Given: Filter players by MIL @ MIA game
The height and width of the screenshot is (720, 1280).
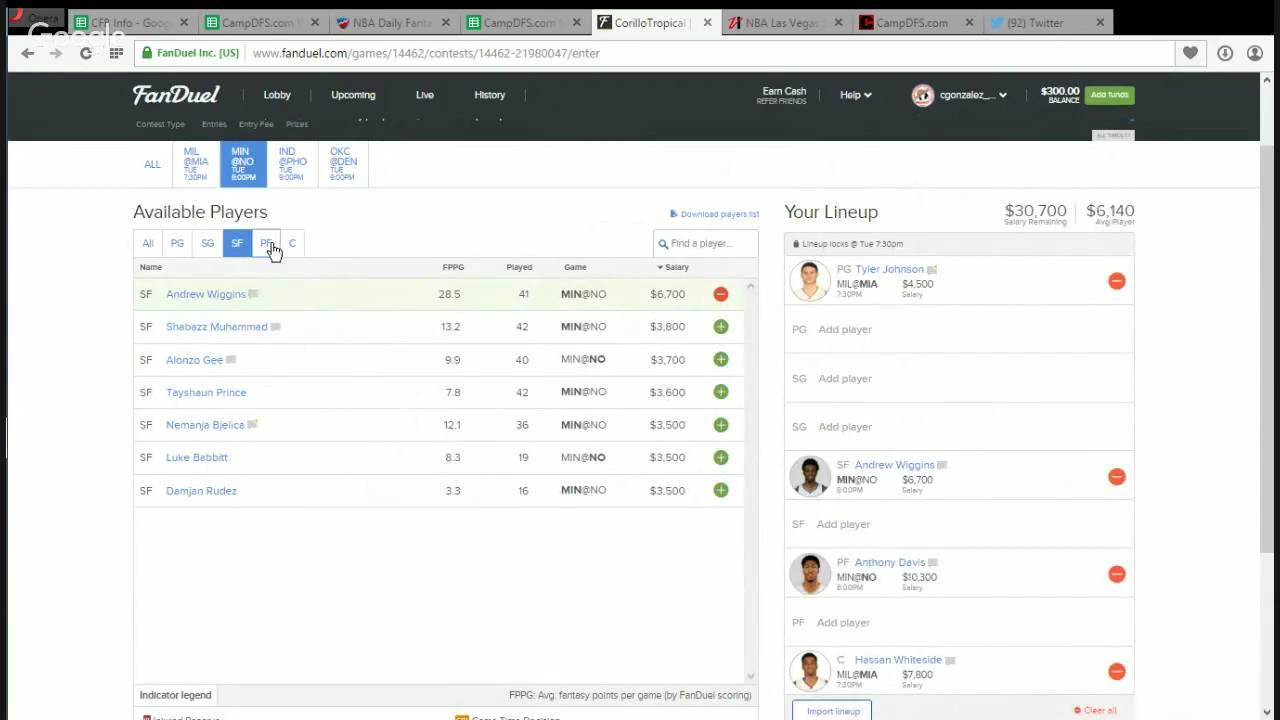Looking at the screenshot, I should pos(196,164).
